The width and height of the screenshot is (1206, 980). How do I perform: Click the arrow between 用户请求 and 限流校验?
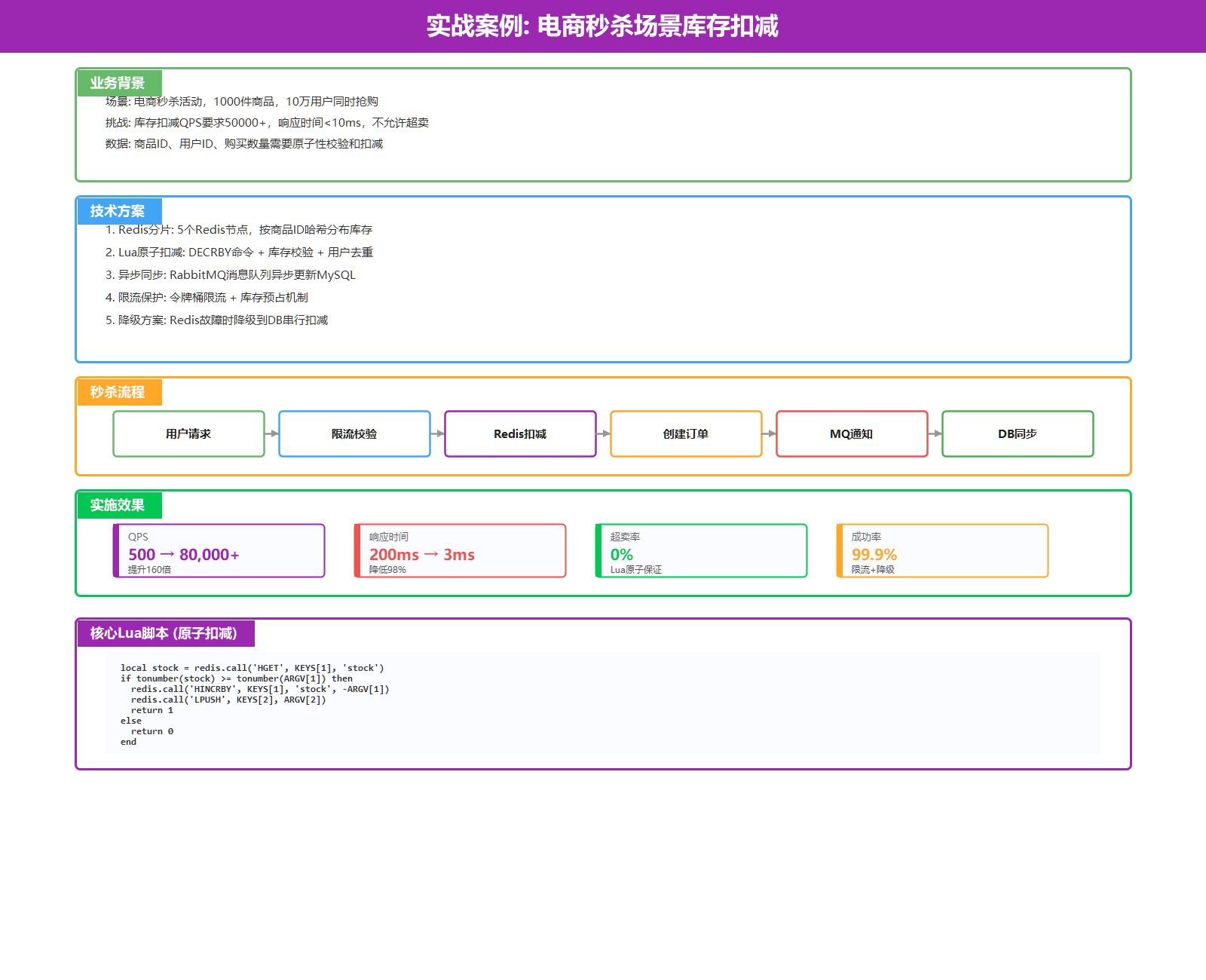coord(272,433)
